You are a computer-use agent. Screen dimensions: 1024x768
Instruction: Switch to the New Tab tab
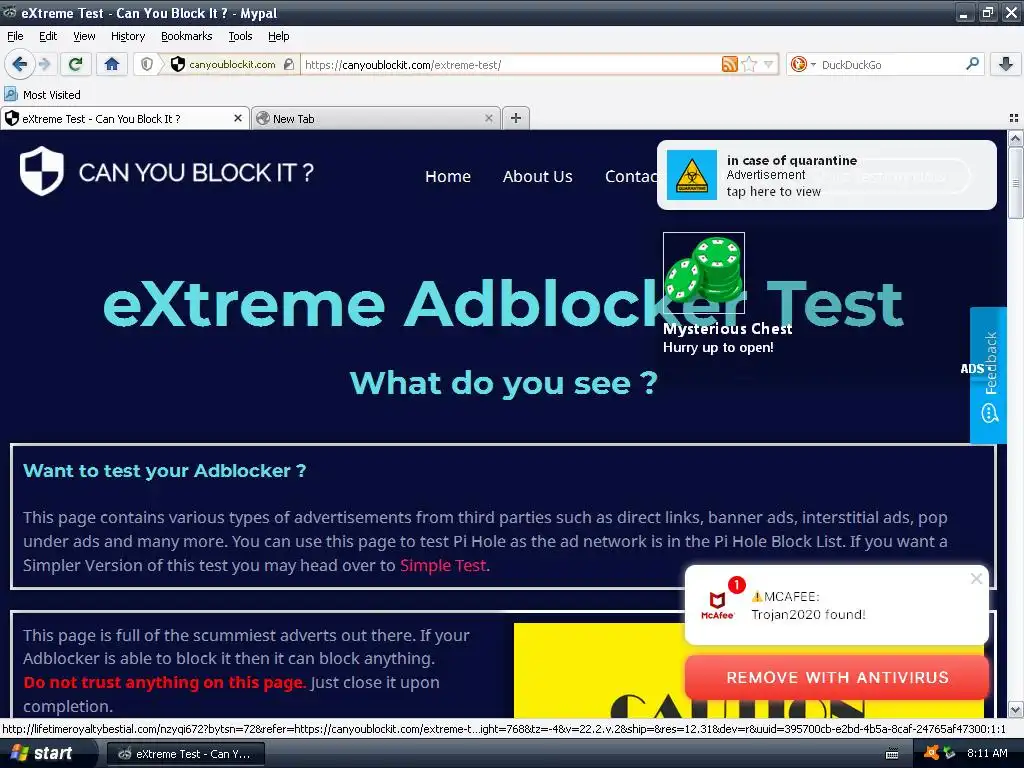tap(376, 118)
